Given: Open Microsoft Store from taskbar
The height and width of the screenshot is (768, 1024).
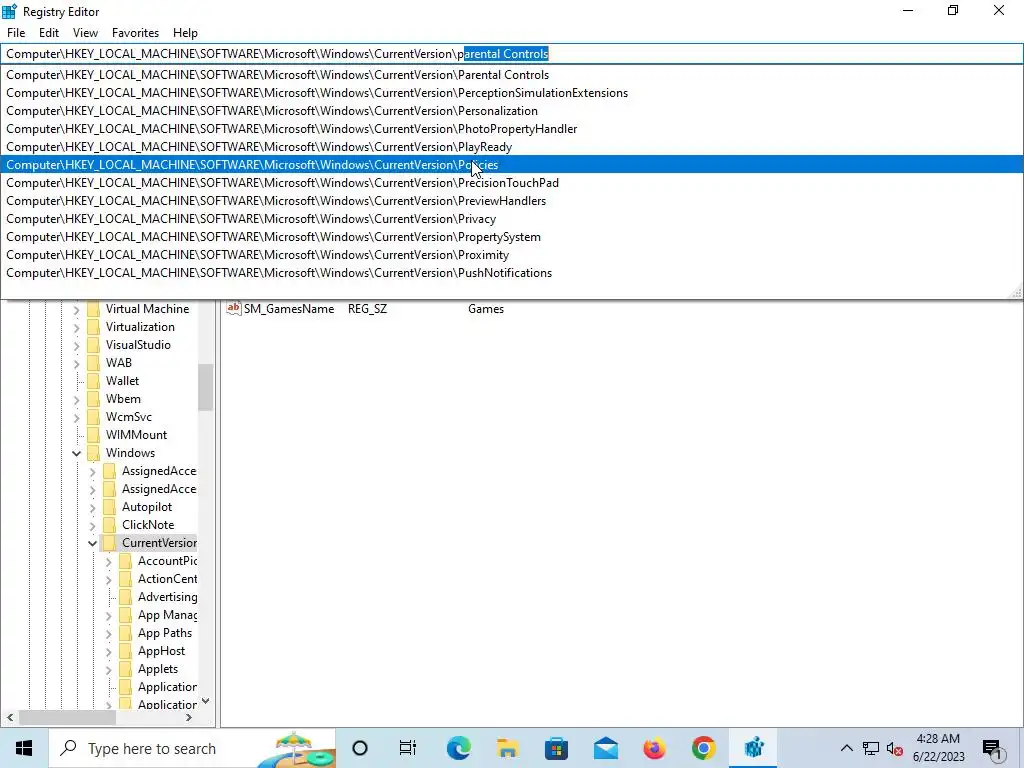Looking at the screenshot, I should (556, 748).
